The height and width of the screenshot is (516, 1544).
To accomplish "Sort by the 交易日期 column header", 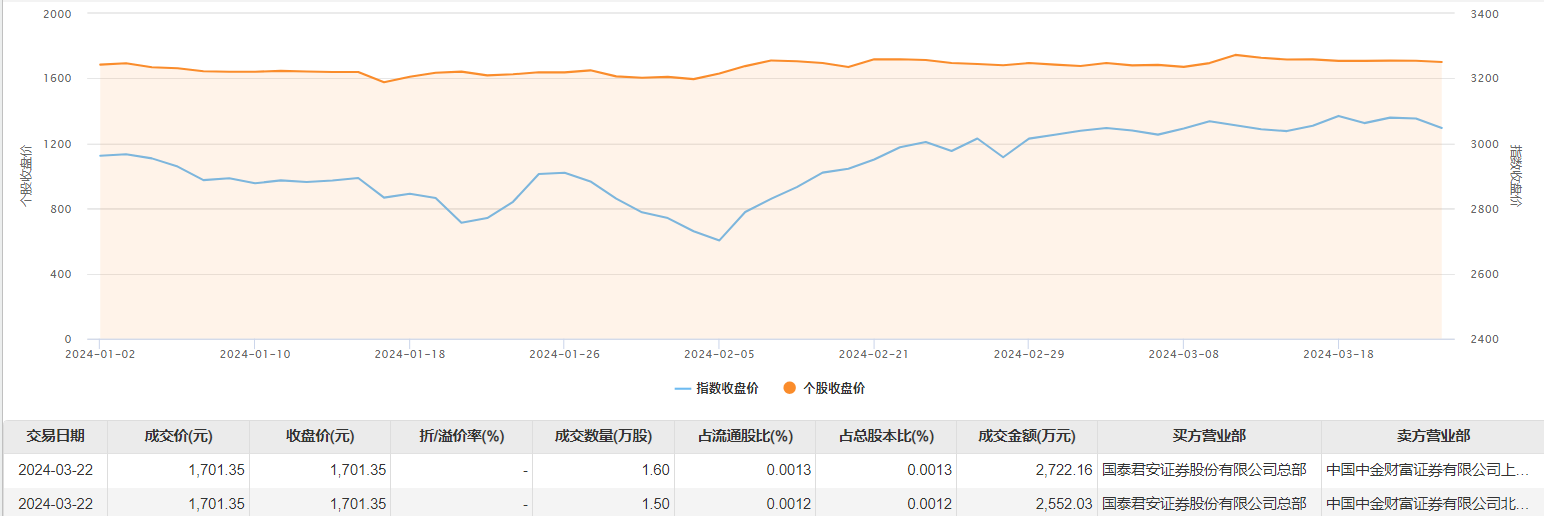I will [55, 436].
